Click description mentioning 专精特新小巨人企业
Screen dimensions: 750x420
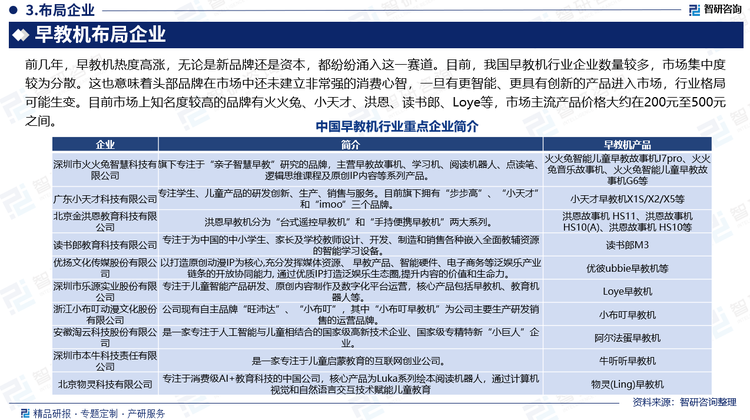351,337
